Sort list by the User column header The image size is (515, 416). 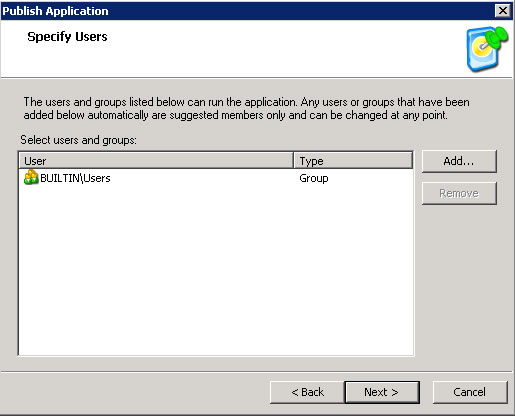pyautogui.click(x=156, y=161)
